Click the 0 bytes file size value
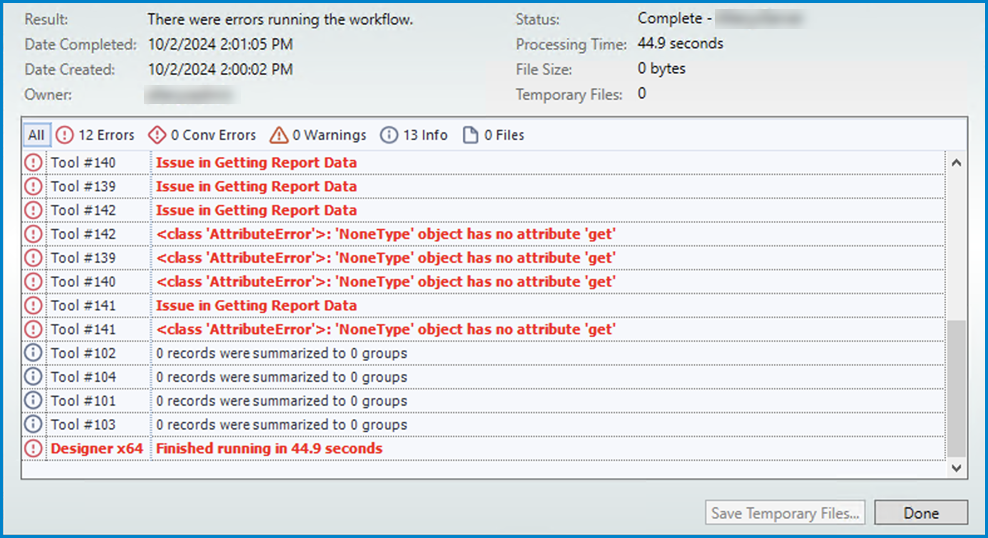 pos(662,69)
